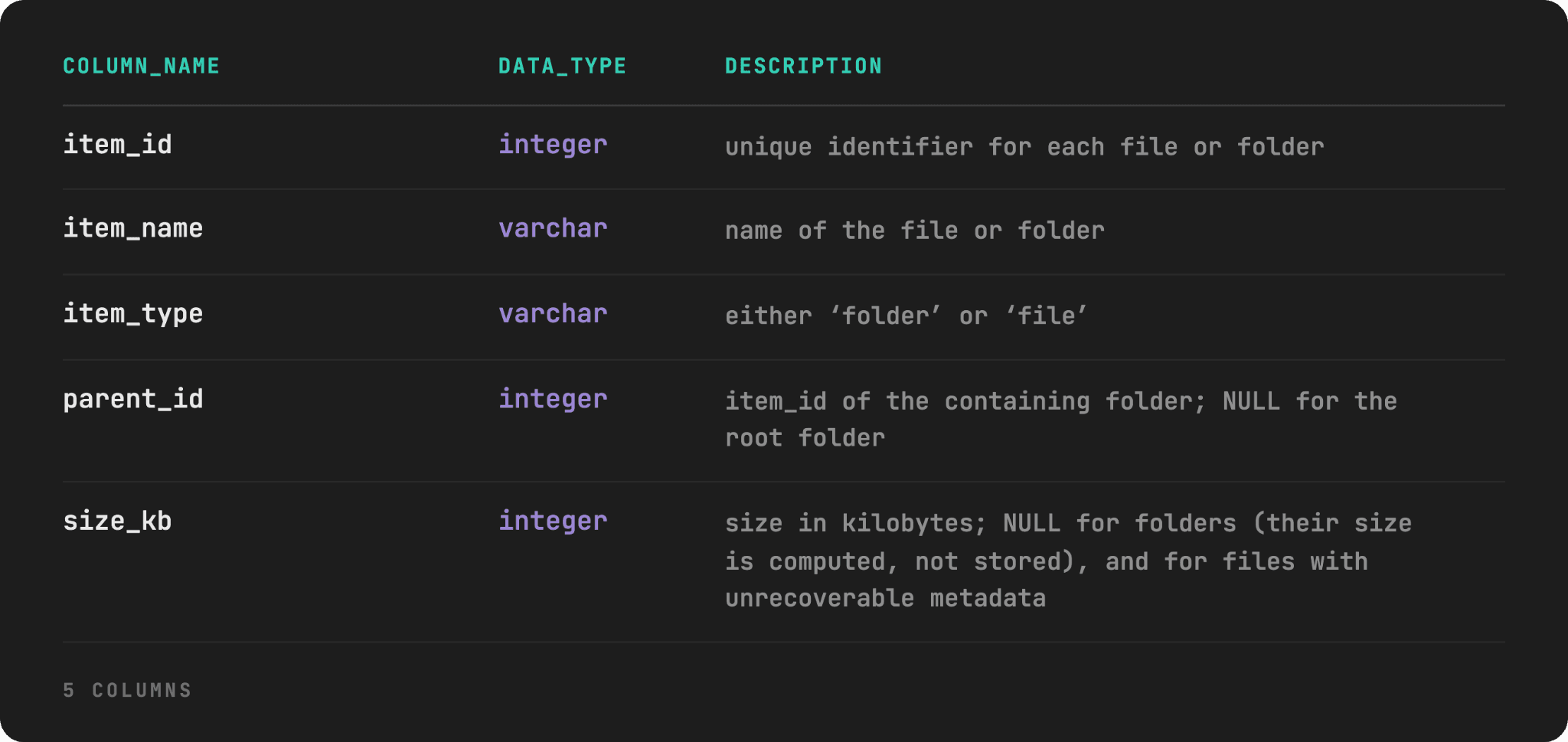
Task: Select the item_type column name
Action: pyautogui.click(x=132, y=314)
